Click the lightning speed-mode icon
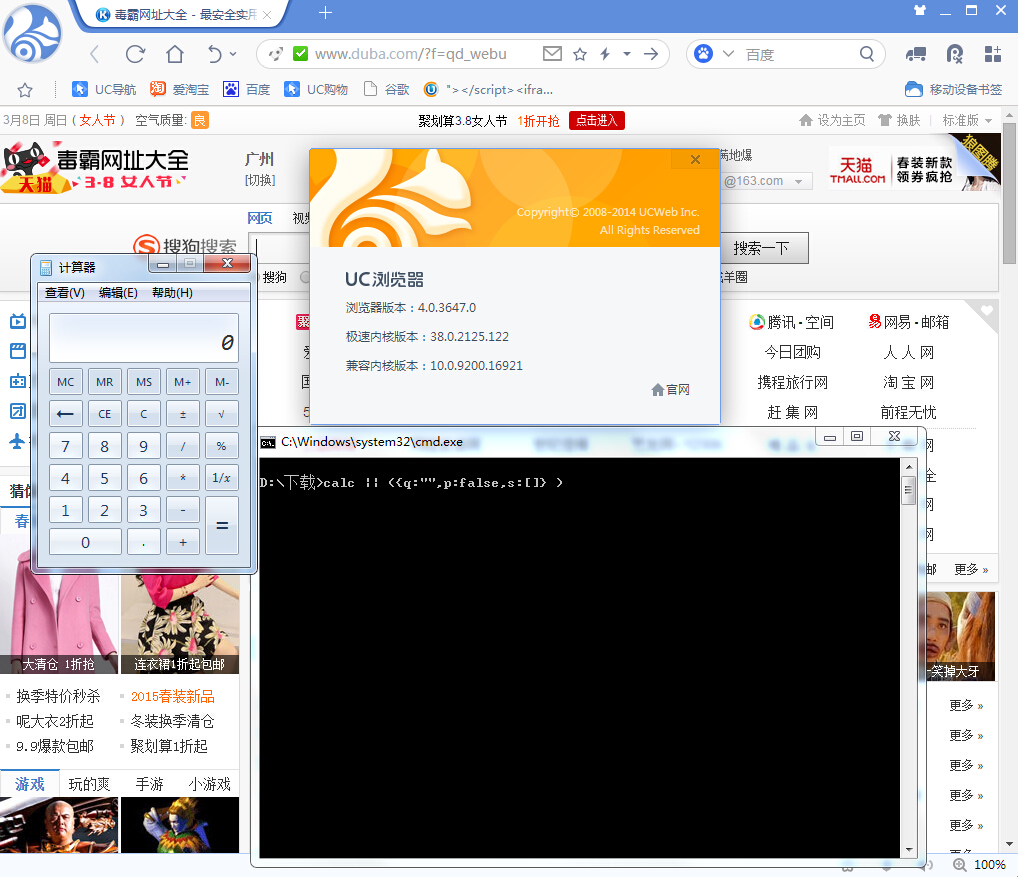The width and height of the screenshot is (1018, 877). 605,54
